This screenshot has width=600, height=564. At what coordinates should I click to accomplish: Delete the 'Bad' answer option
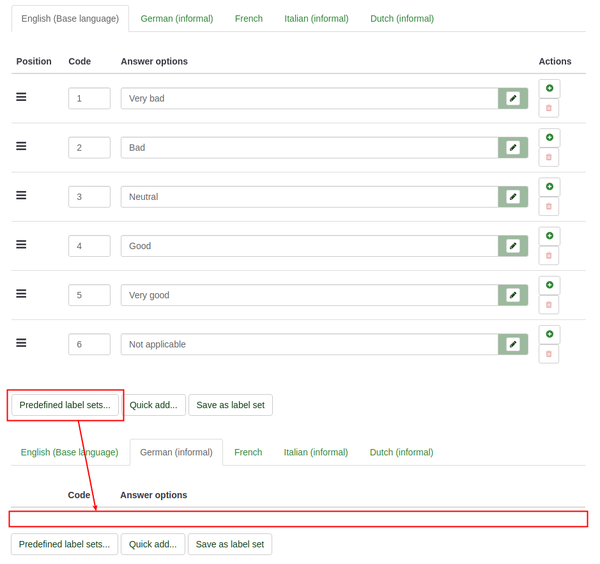pyautogui.click(x=549, y=157)
